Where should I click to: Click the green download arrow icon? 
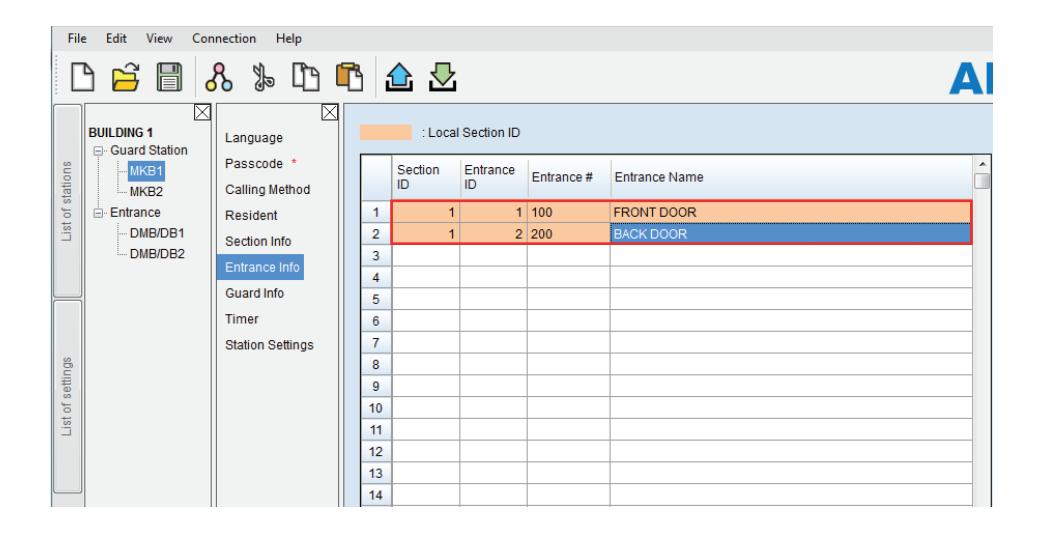pyautogui.click(x=442, y=77)
